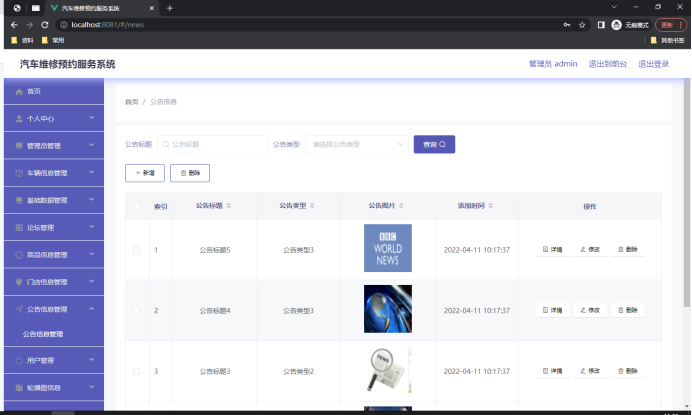
Task: Collapse the 公告信息管理 menu chevron
Action: [91, 309]
